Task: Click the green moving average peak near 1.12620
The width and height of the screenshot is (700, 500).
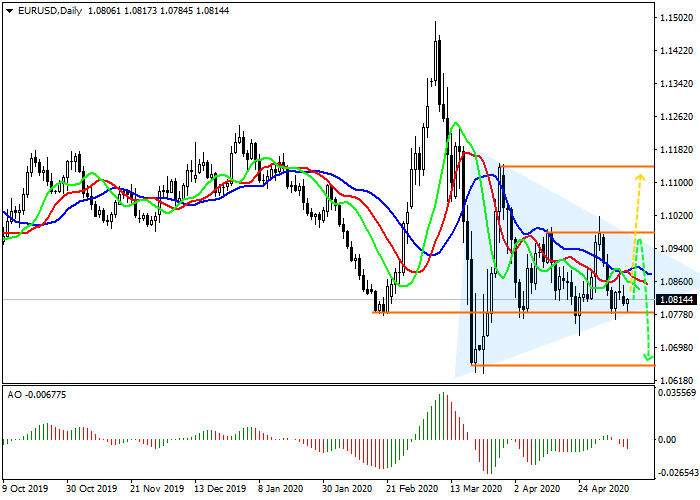Action: [456, 125]
